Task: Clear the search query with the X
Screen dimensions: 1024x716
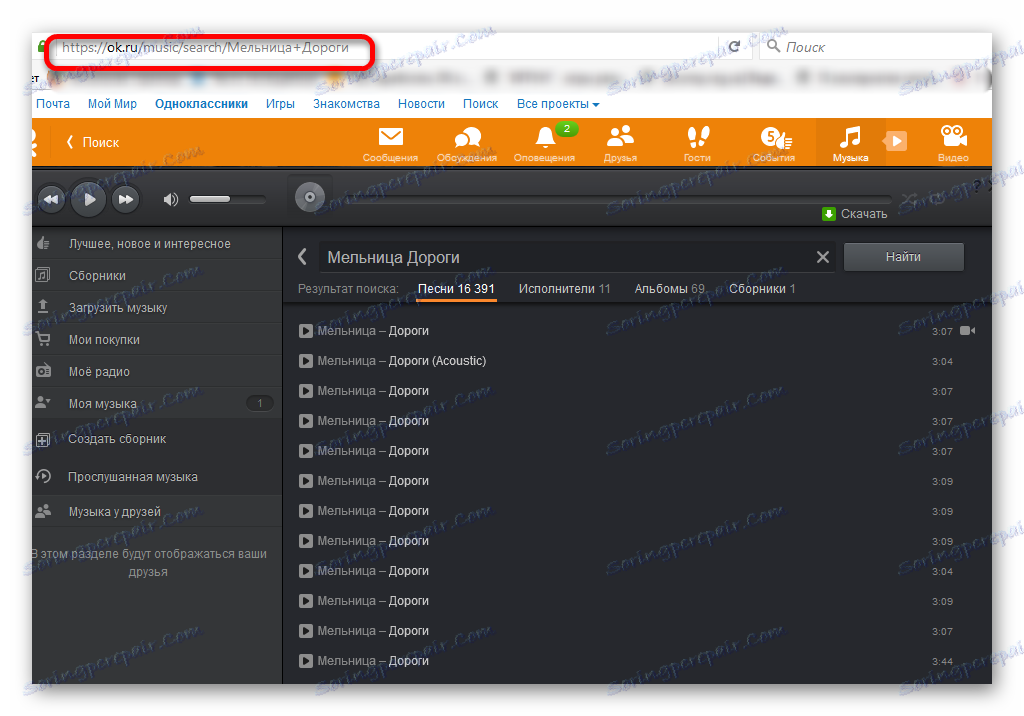Action: pyautogui.click(x=823, y=257)
